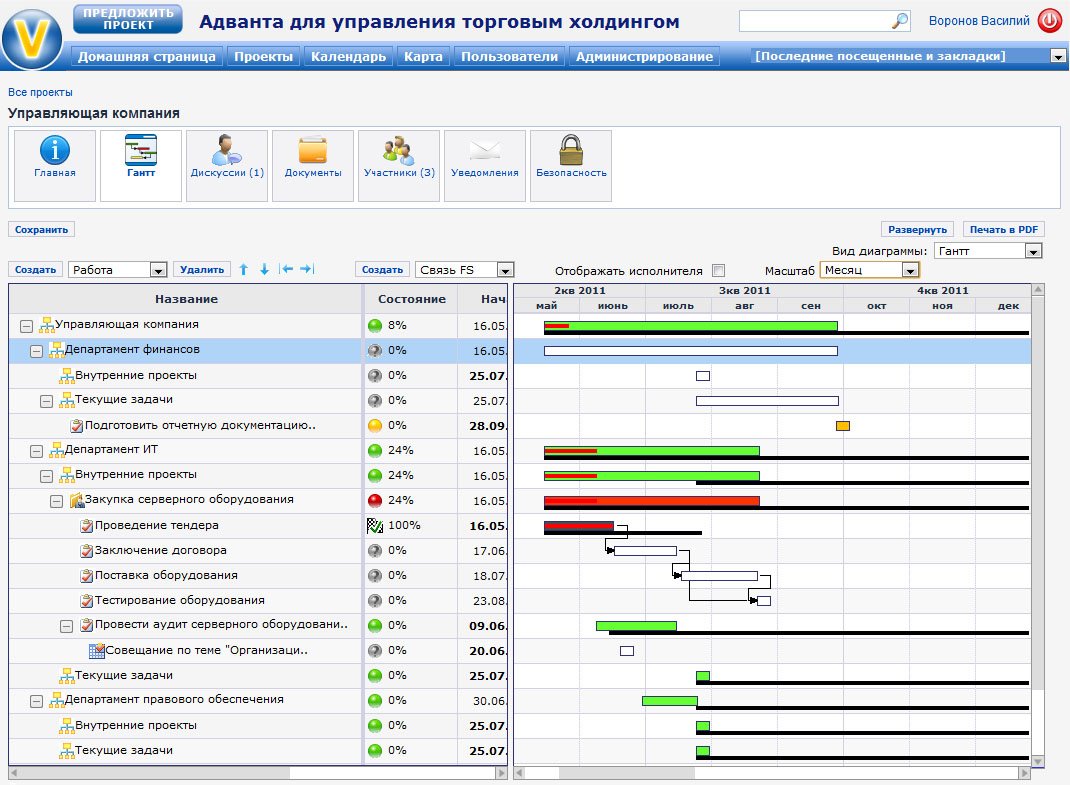Open the Документы folder icon tab
The width and height of the screenshot is (1070, 785).
(x=313, y=166)
